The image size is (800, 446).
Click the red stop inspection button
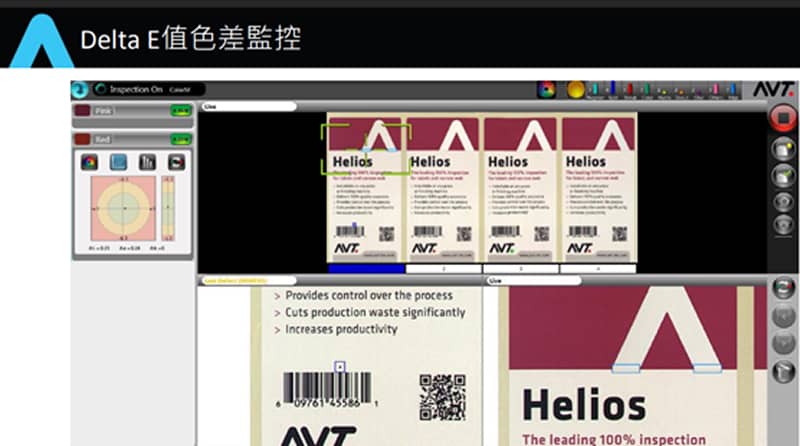coord(783,117)
